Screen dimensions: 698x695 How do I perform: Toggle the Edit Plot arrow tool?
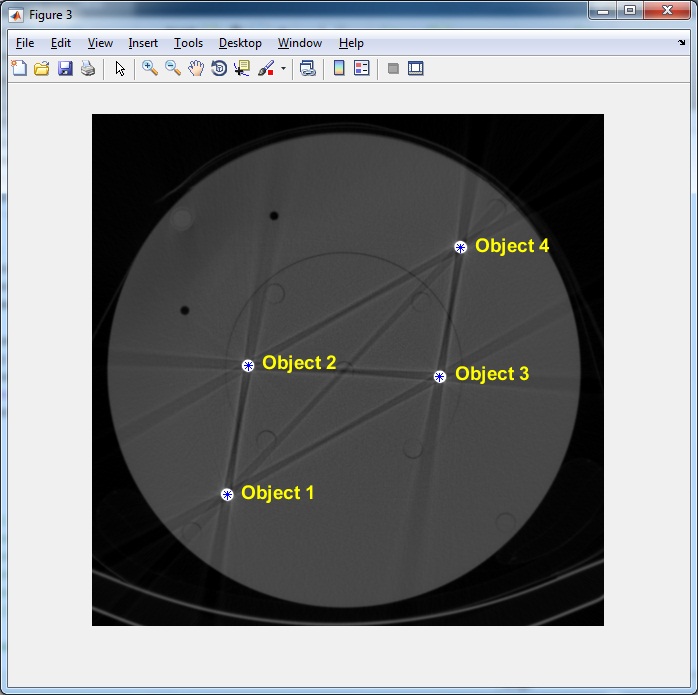pos(120,69)
